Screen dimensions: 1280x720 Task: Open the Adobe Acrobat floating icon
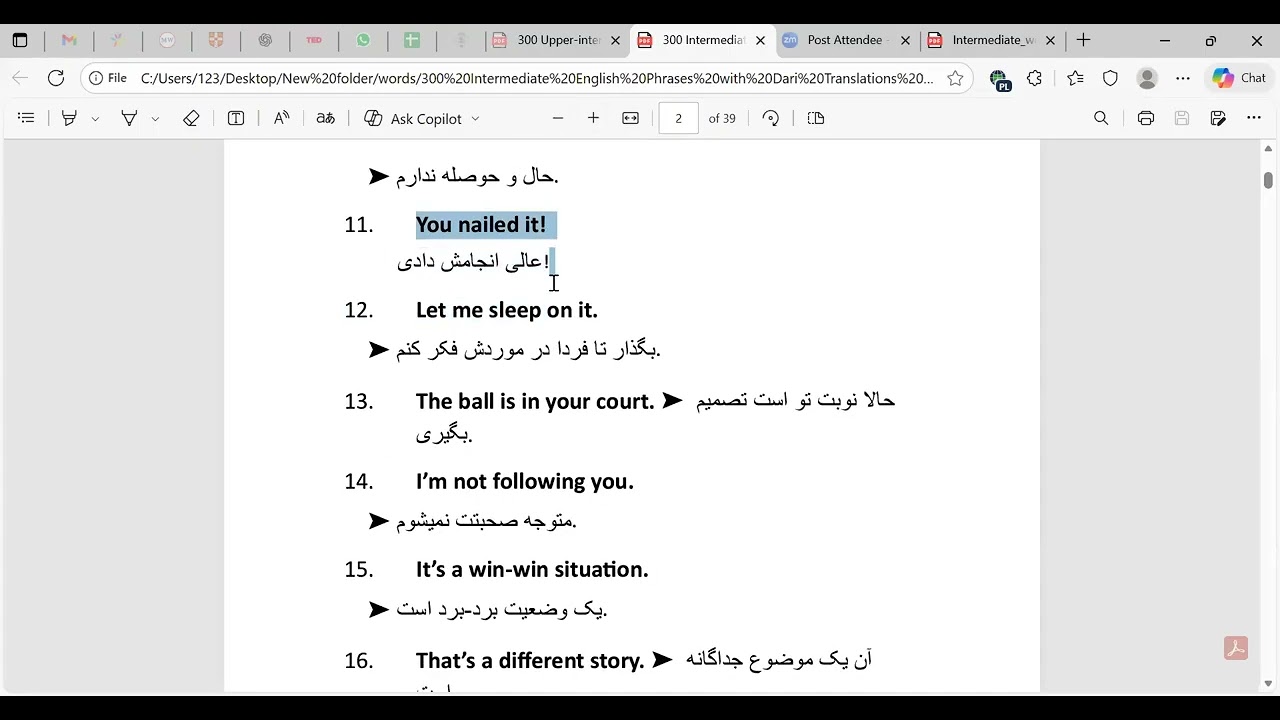[x=1236, y=648]
